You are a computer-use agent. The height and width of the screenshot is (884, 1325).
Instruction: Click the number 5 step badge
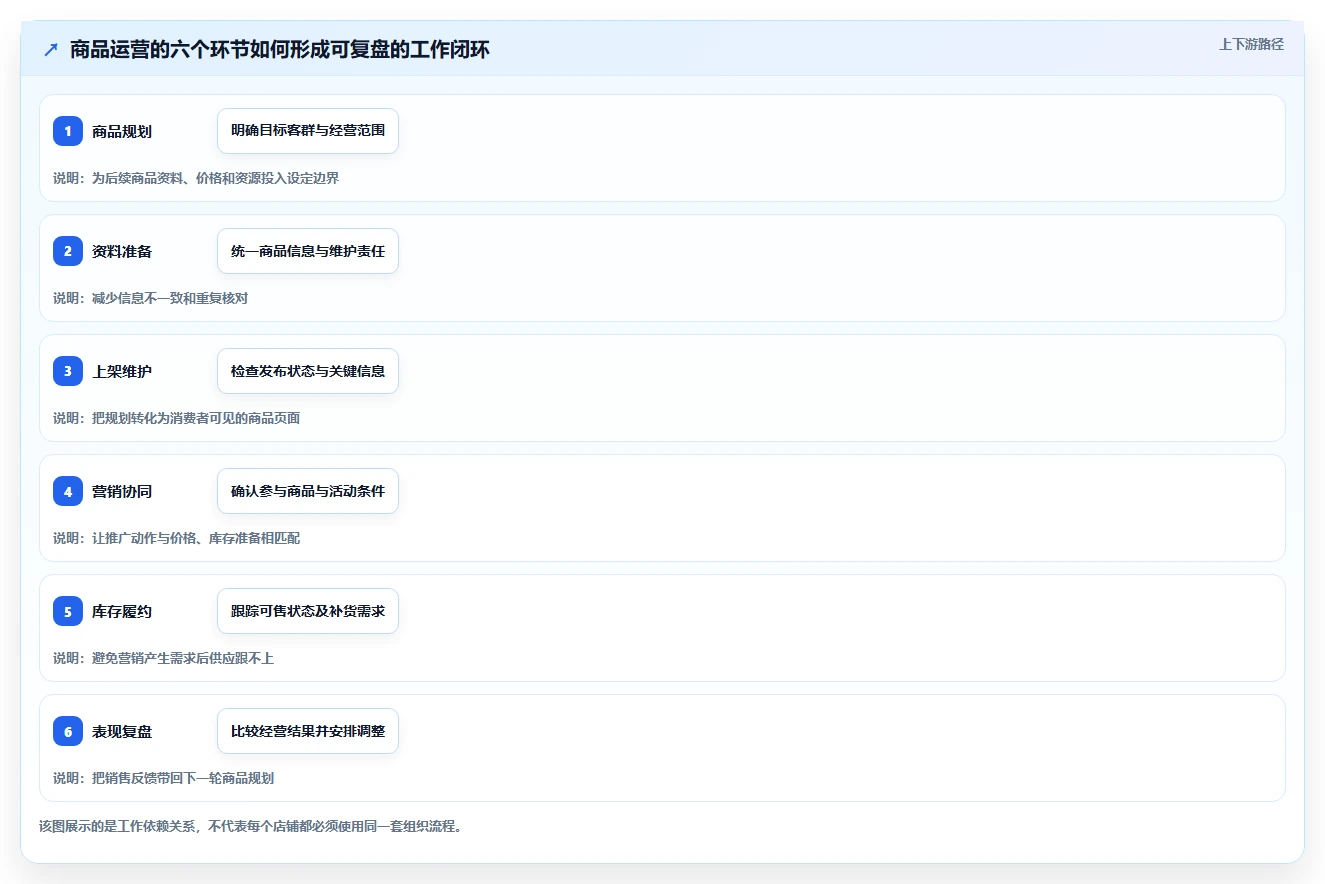pos(68,611)
